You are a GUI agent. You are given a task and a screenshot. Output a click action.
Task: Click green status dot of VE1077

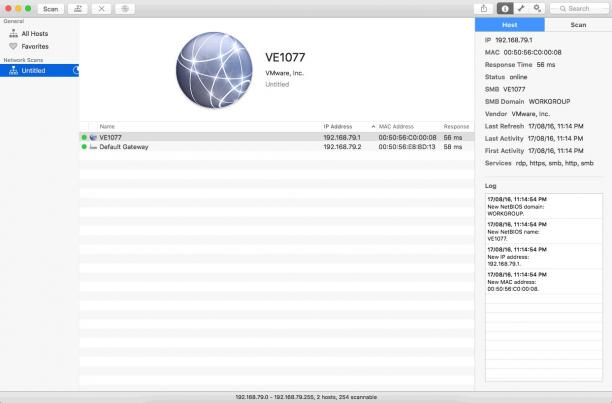point(84,137)
